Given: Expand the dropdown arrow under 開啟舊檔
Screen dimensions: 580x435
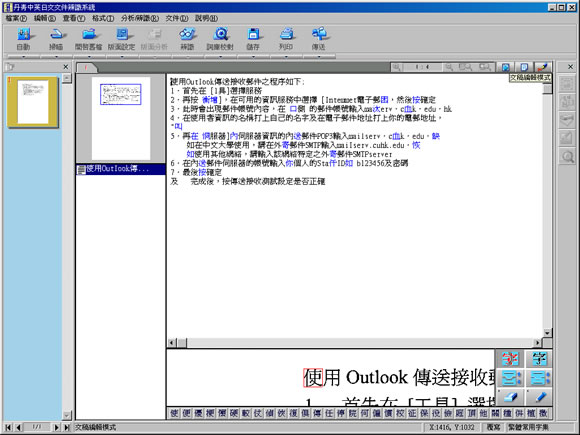Looking at the screenshot, I should click(89, 57).
